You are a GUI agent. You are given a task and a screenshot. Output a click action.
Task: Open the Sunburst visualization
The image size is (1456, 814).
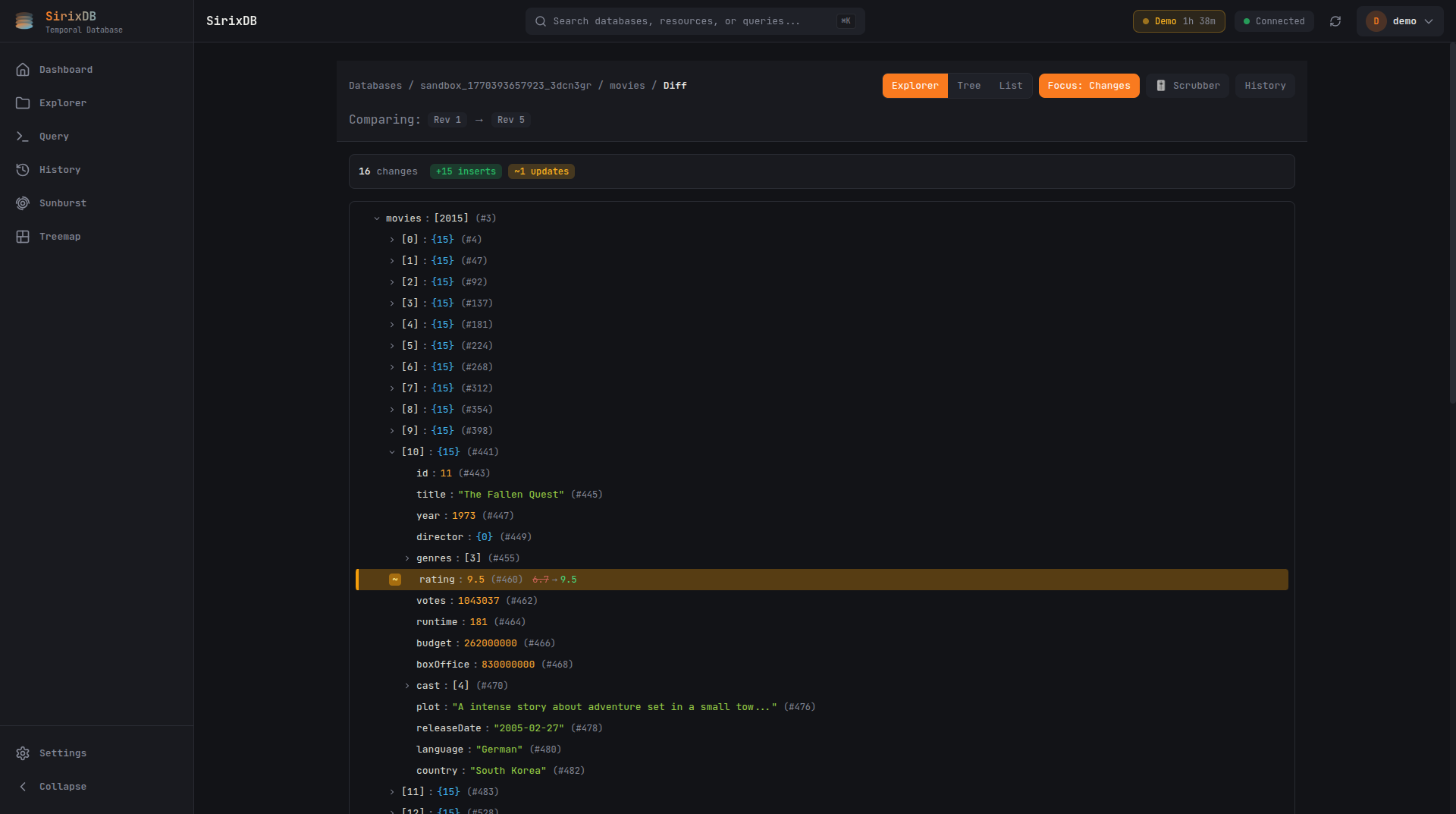point(62,203)
